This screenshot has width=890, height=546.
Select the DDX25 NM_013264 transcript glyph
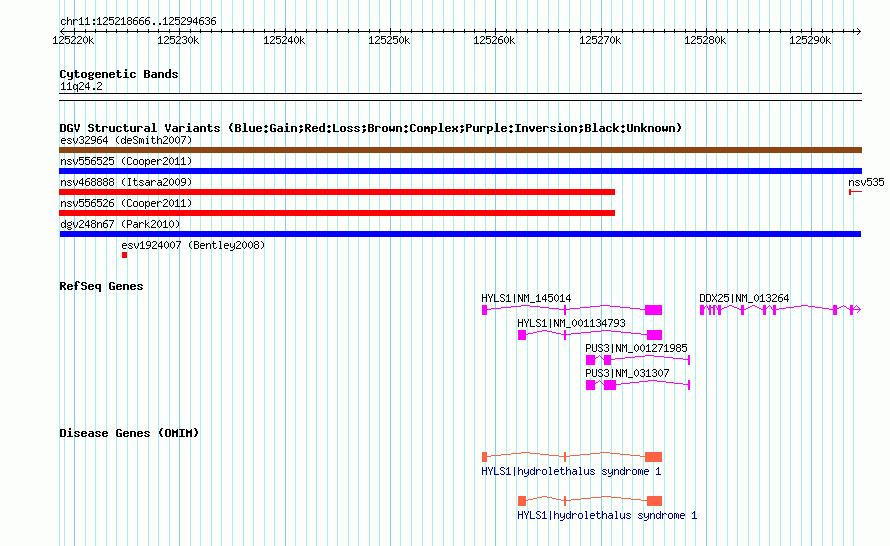pos(780,309)
